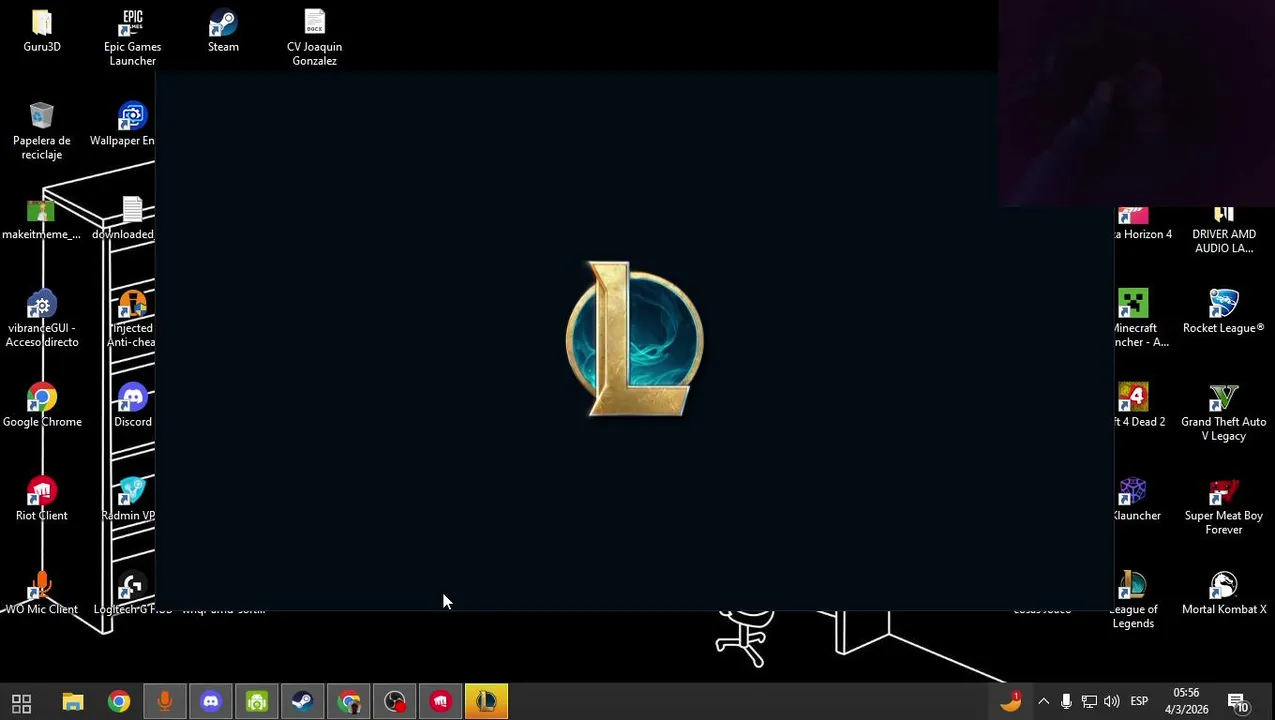Click the orange tray icon with red badge
This screenshot has height=720, width=1275.
[x=1011, y=701]
